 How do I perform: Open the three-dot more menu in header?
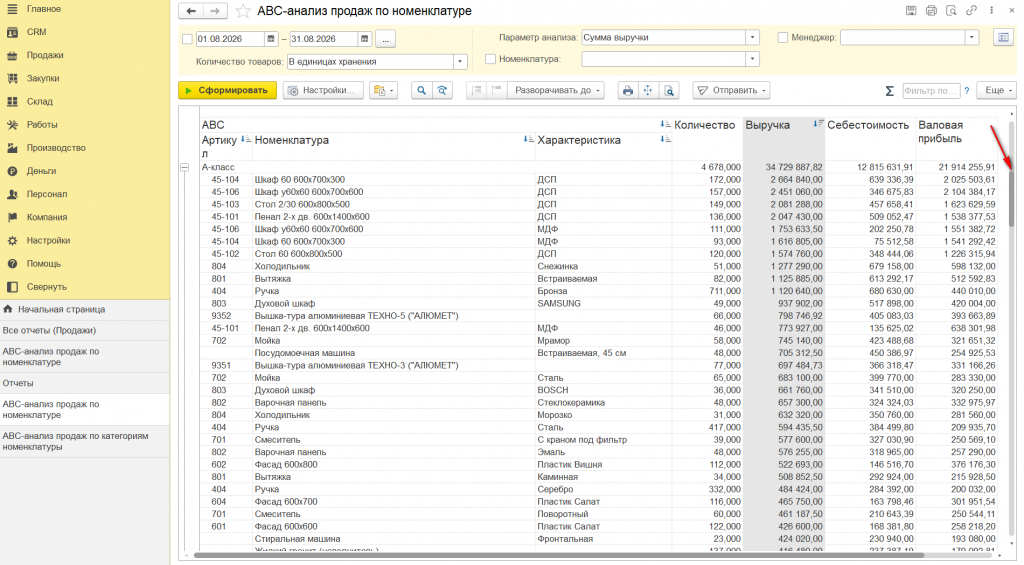991,10
